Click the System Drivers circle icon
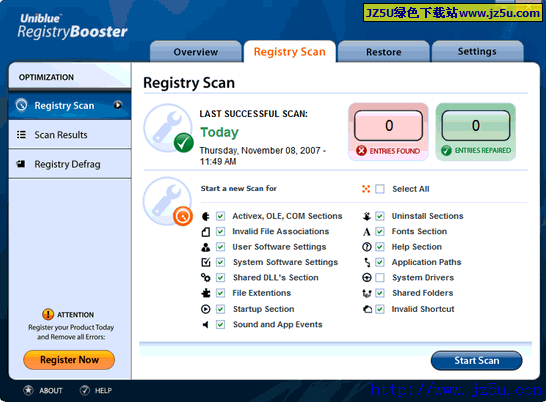546x402 pixels. coord(367,278)
